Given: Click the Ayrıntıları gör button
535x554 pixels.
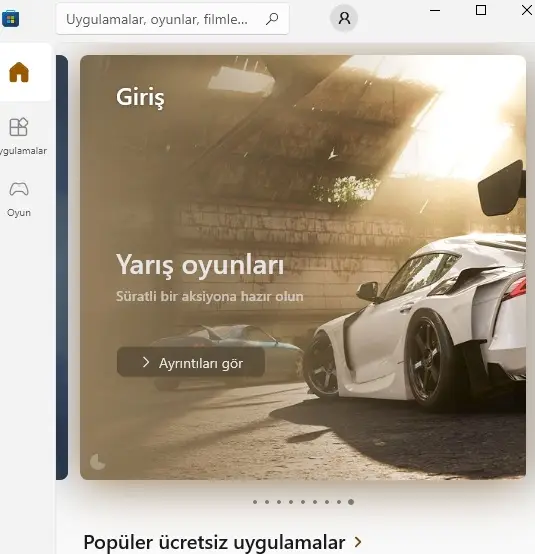Looking at the screenshot, I should coord(191,362).
